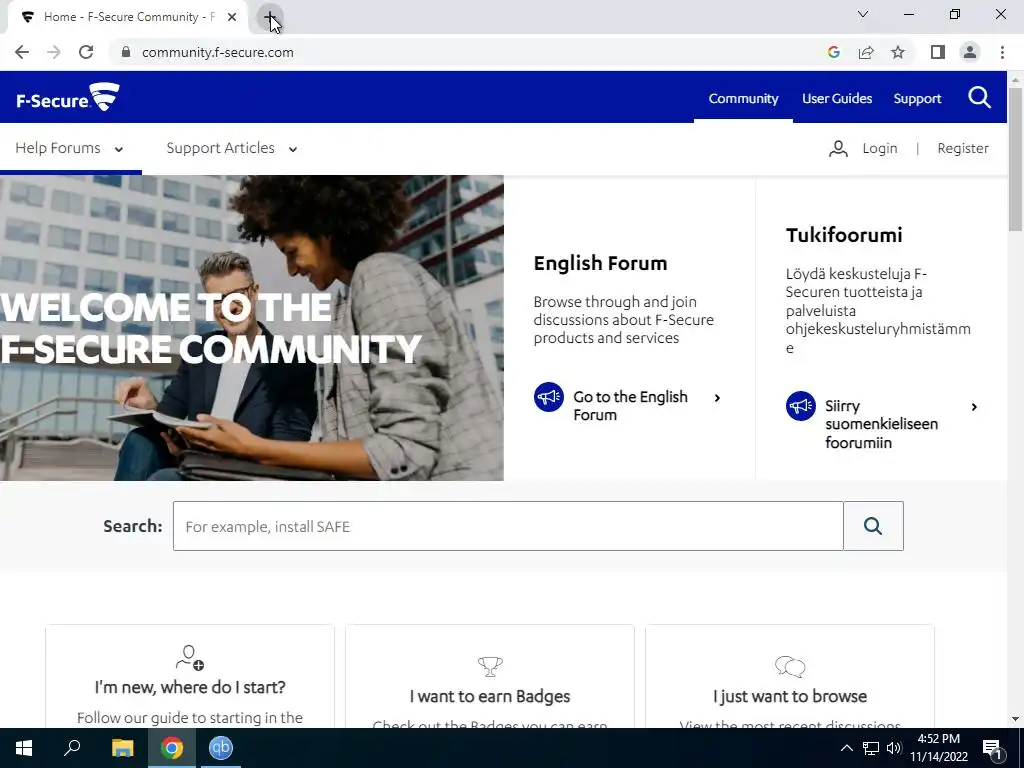Click megaphone icon next to English Forum link
Screen dimensions: 1024x768
pyautogui.click(x=549, y=397)
